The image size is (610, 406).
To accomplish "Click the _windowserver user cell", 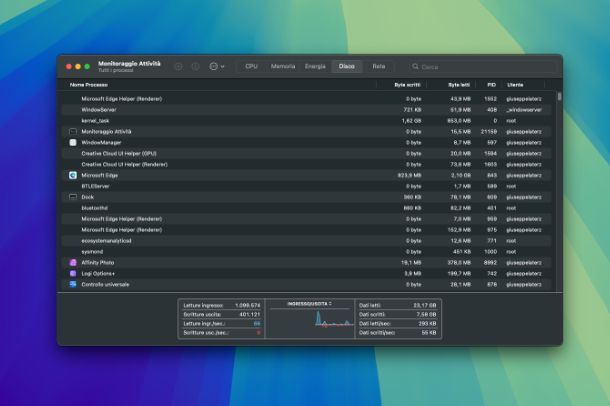I will [x=524, y=110].
